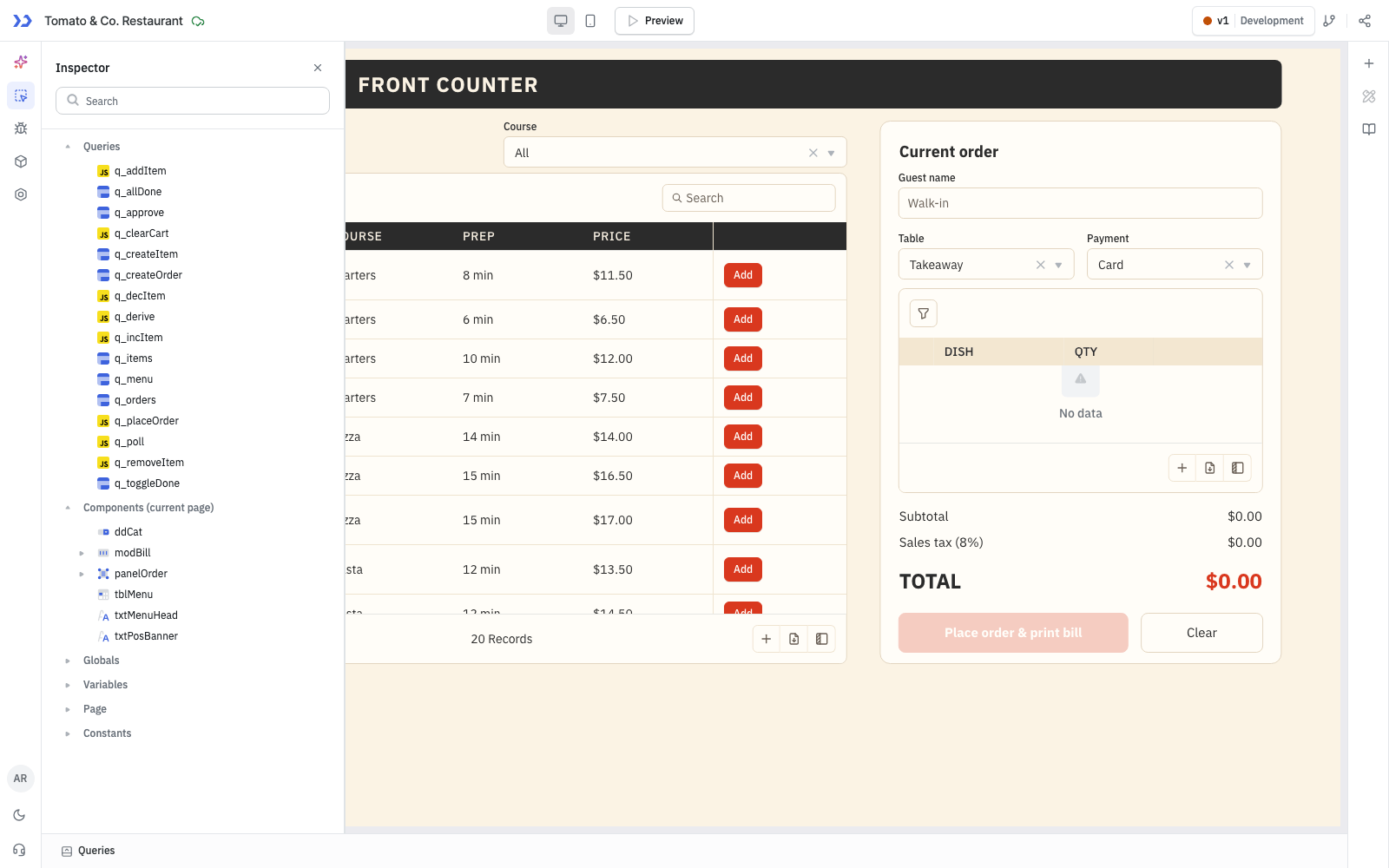Select the q_placeOrder query
The width and height of the screenshot is (1389, 868).
[x=146, y=421]
